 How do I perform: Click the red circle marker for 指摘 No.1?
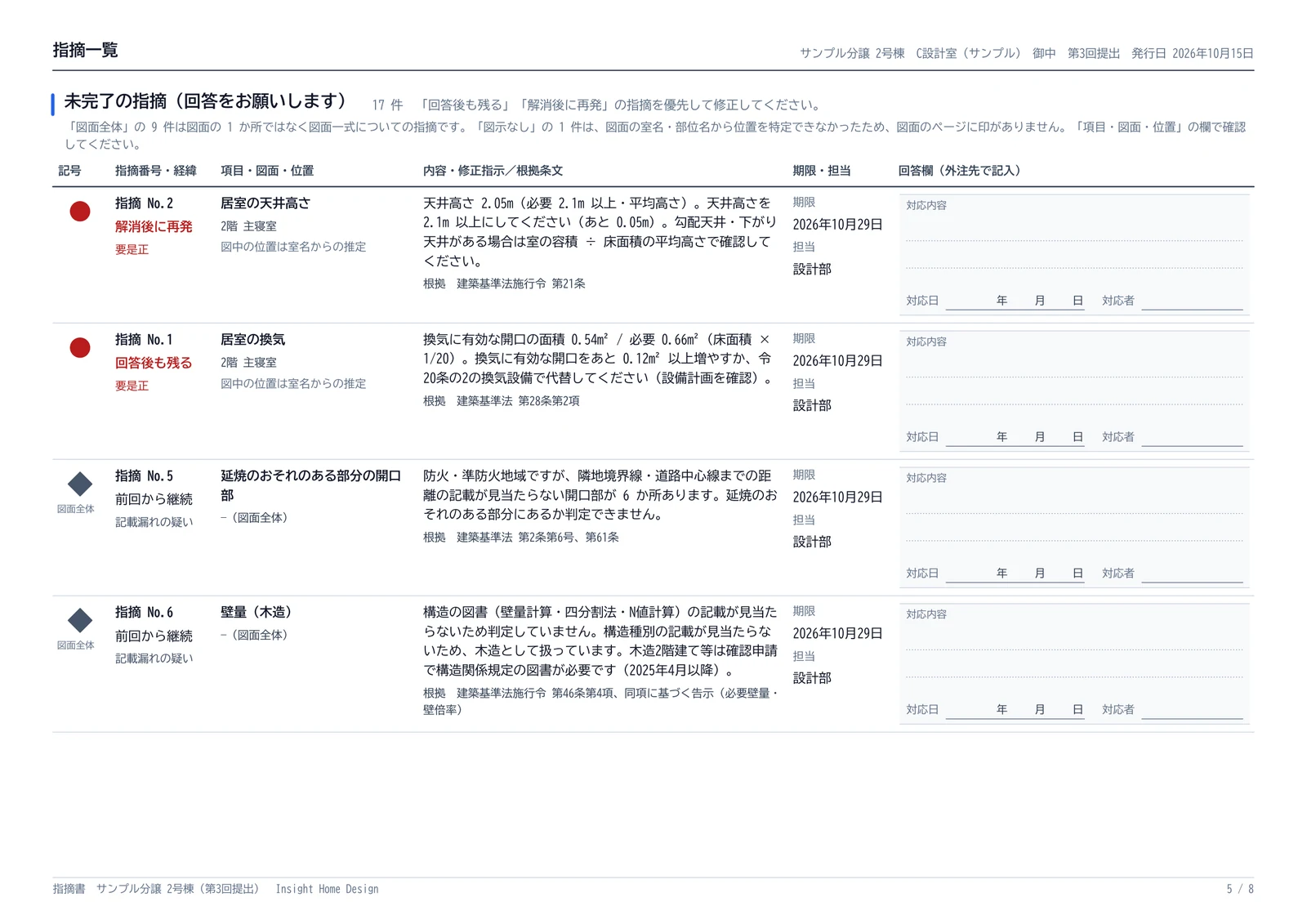coord(80,348)
